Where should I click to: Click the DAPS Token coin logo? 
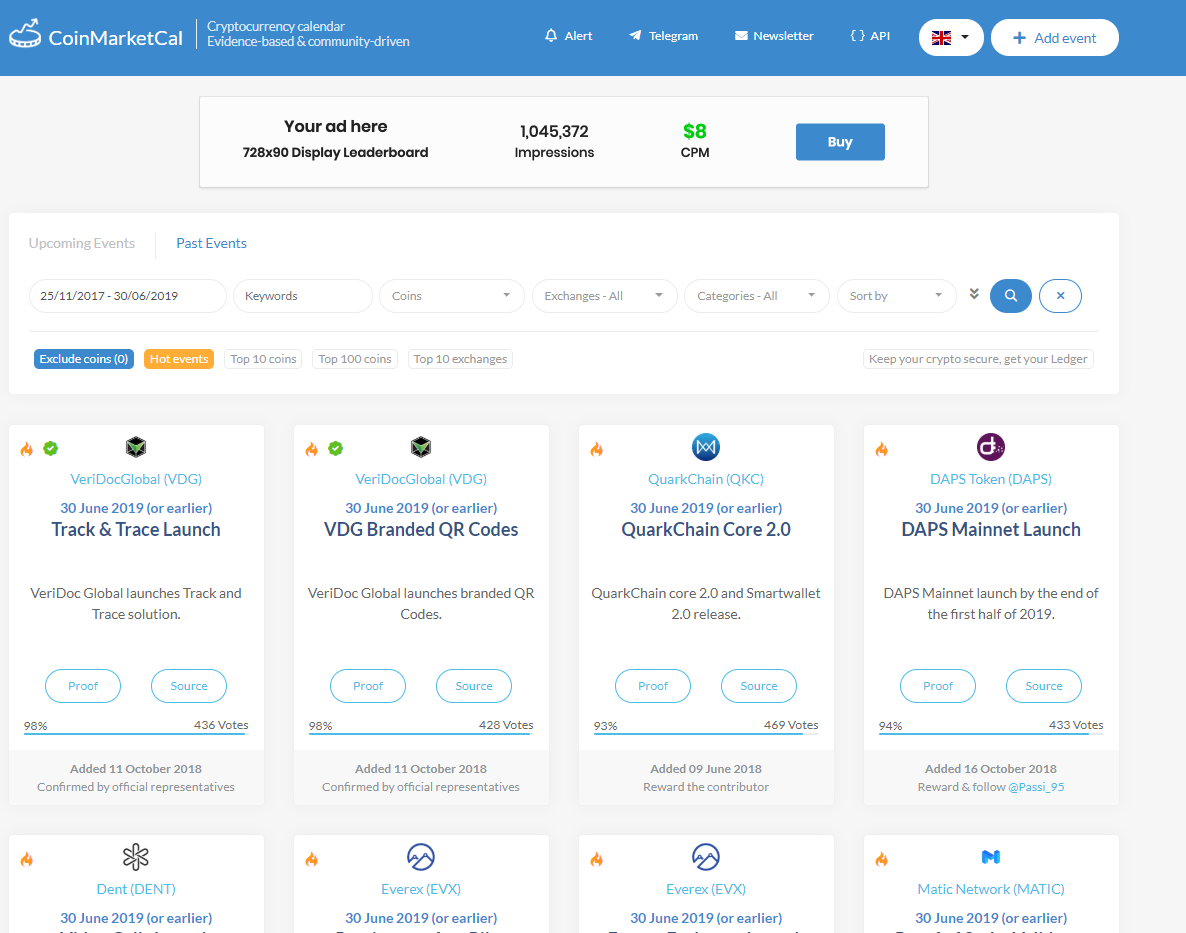pos(991,447)
